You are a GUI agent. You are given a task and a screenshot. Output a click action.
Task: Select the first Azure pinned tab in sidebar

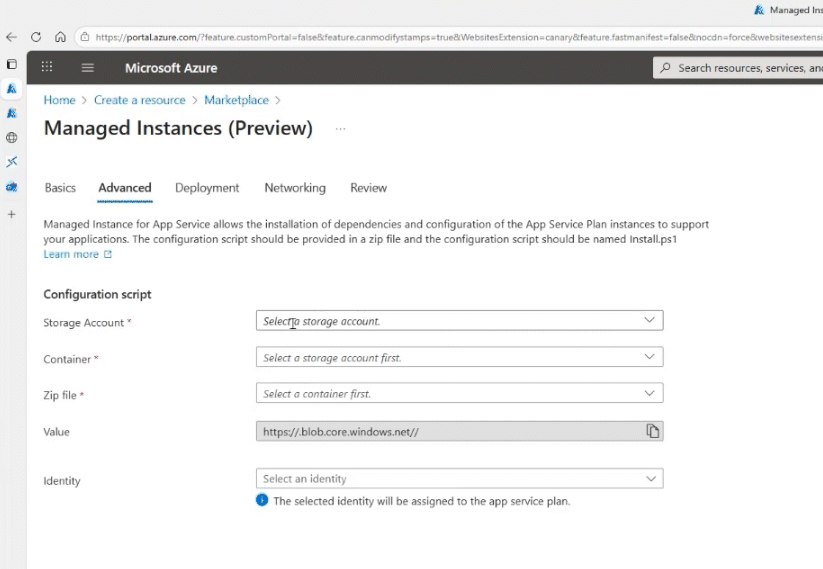point(12,89)
